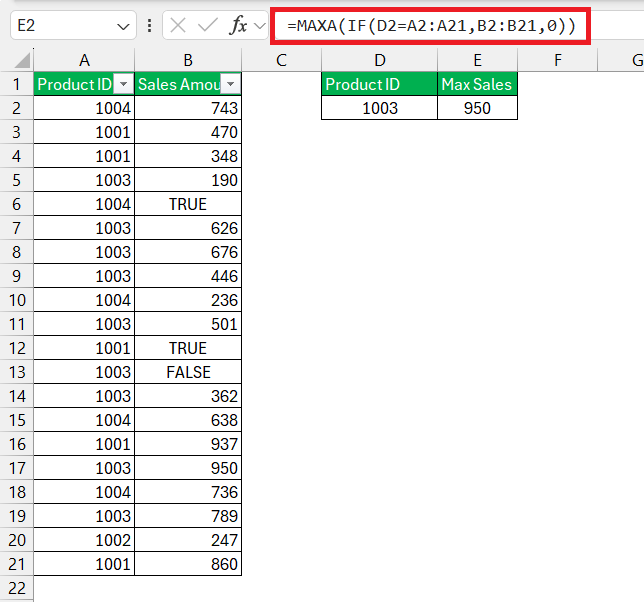Click the formula bar text with MAXA formula

pyautogui.click(x=431, y=26)
